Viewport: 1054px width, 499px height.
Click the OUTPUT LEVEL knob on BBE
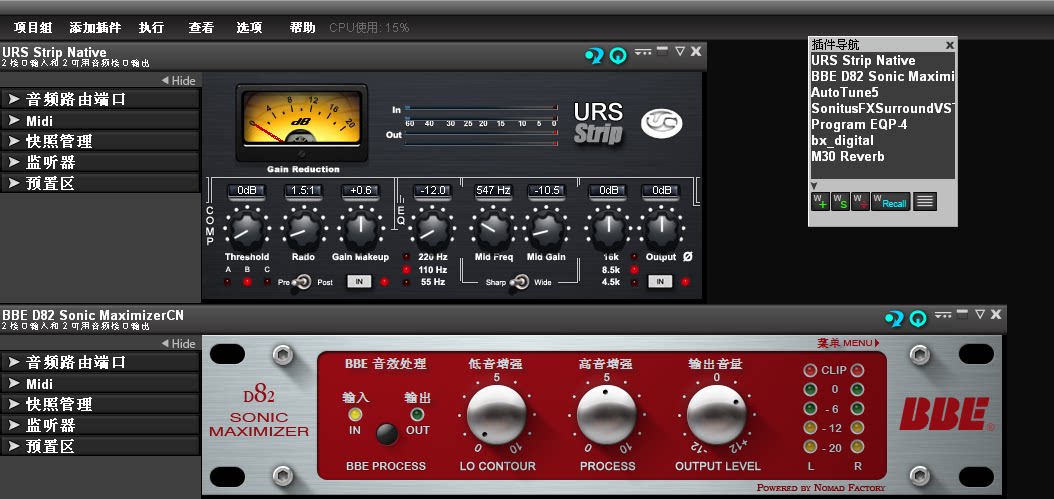pos(717,414)
